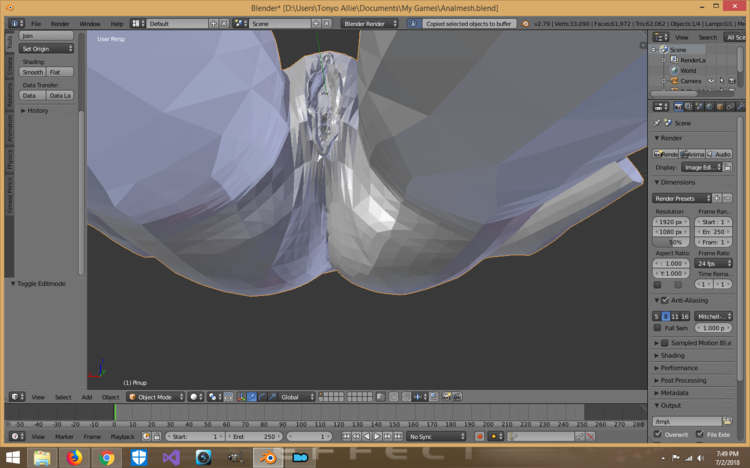Click the Audio render button
This screenshot has height=468, width=750.
719,154
